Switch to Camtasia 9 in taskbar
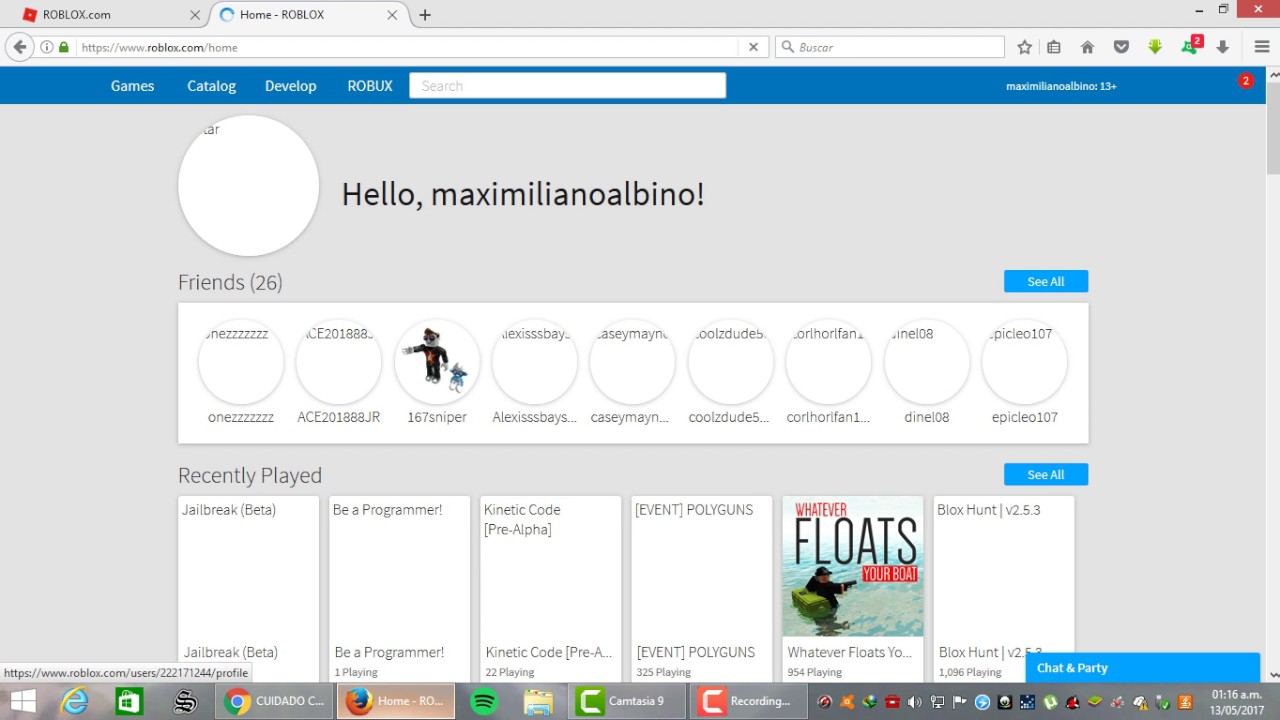Image resolution: width=1280 pixels, height=720 pixels. click(625, 701)
